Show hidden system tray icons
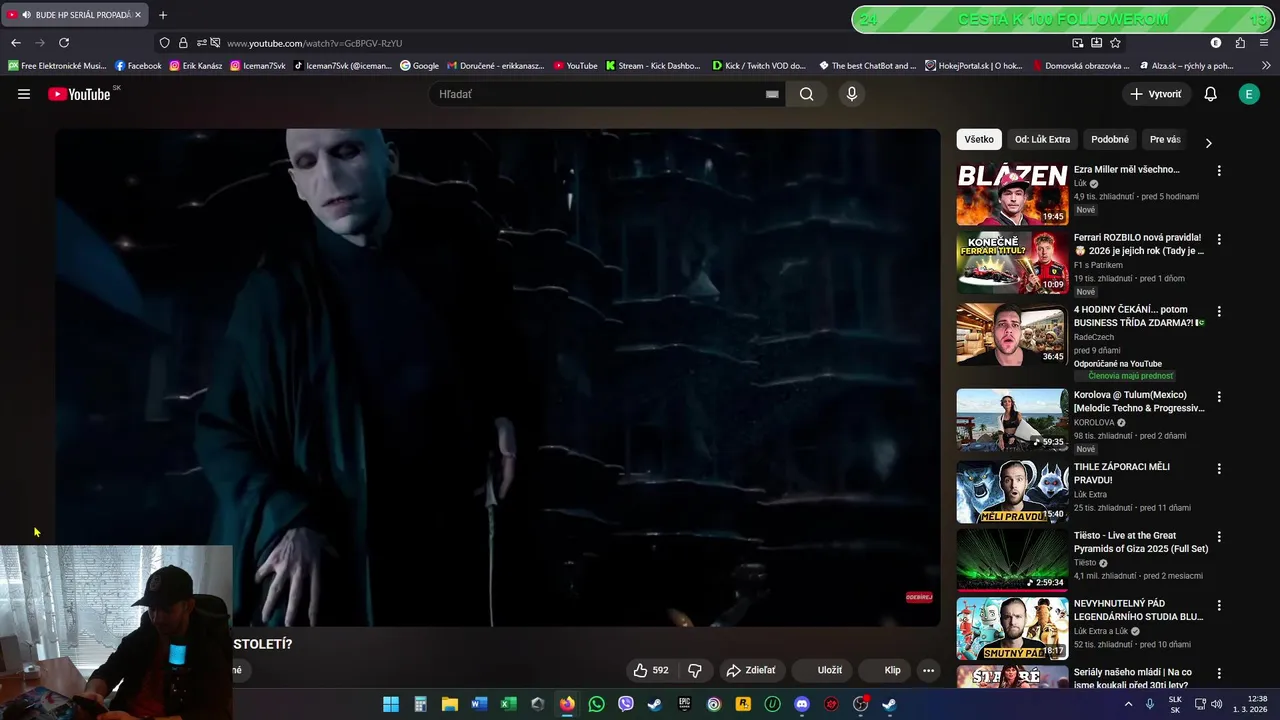The width and height of the screenshot is (1280, 720). tap(1129, 704)
